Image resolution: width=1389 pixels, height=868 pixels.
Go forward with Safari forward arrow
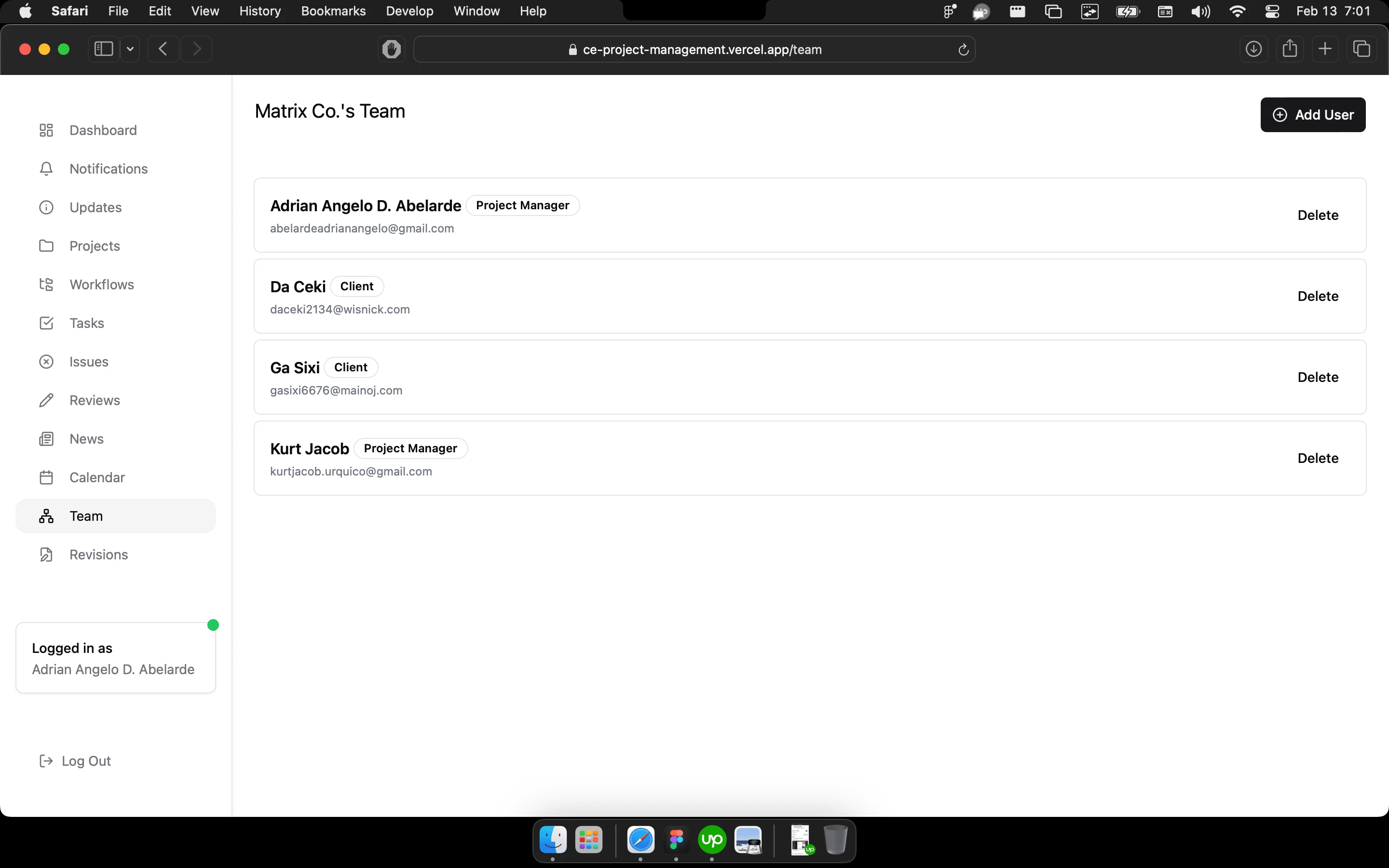[x=196, y=49]
